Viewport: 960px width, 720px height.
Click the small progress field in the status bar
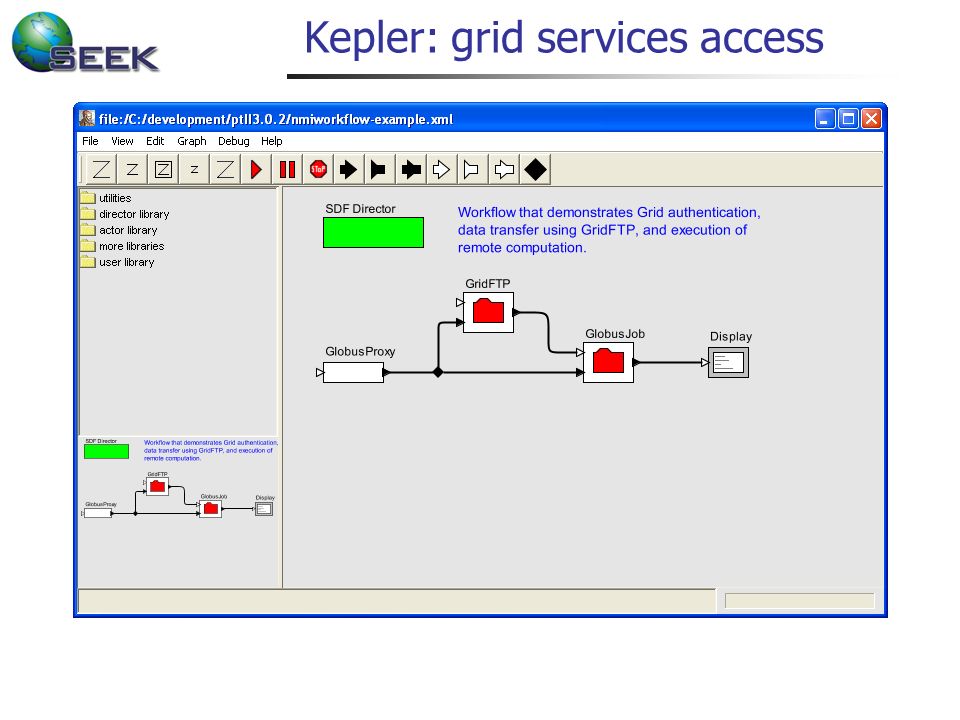[x=800, y=601]
